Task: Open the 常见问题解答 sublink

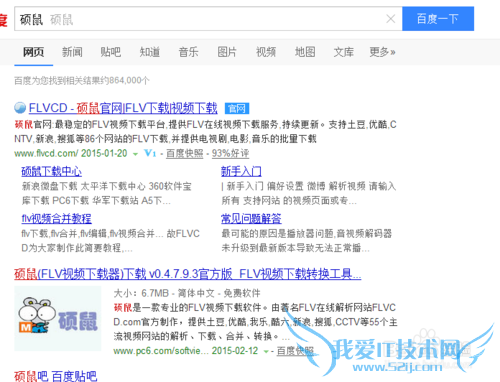Action: (x=251, y=219)
